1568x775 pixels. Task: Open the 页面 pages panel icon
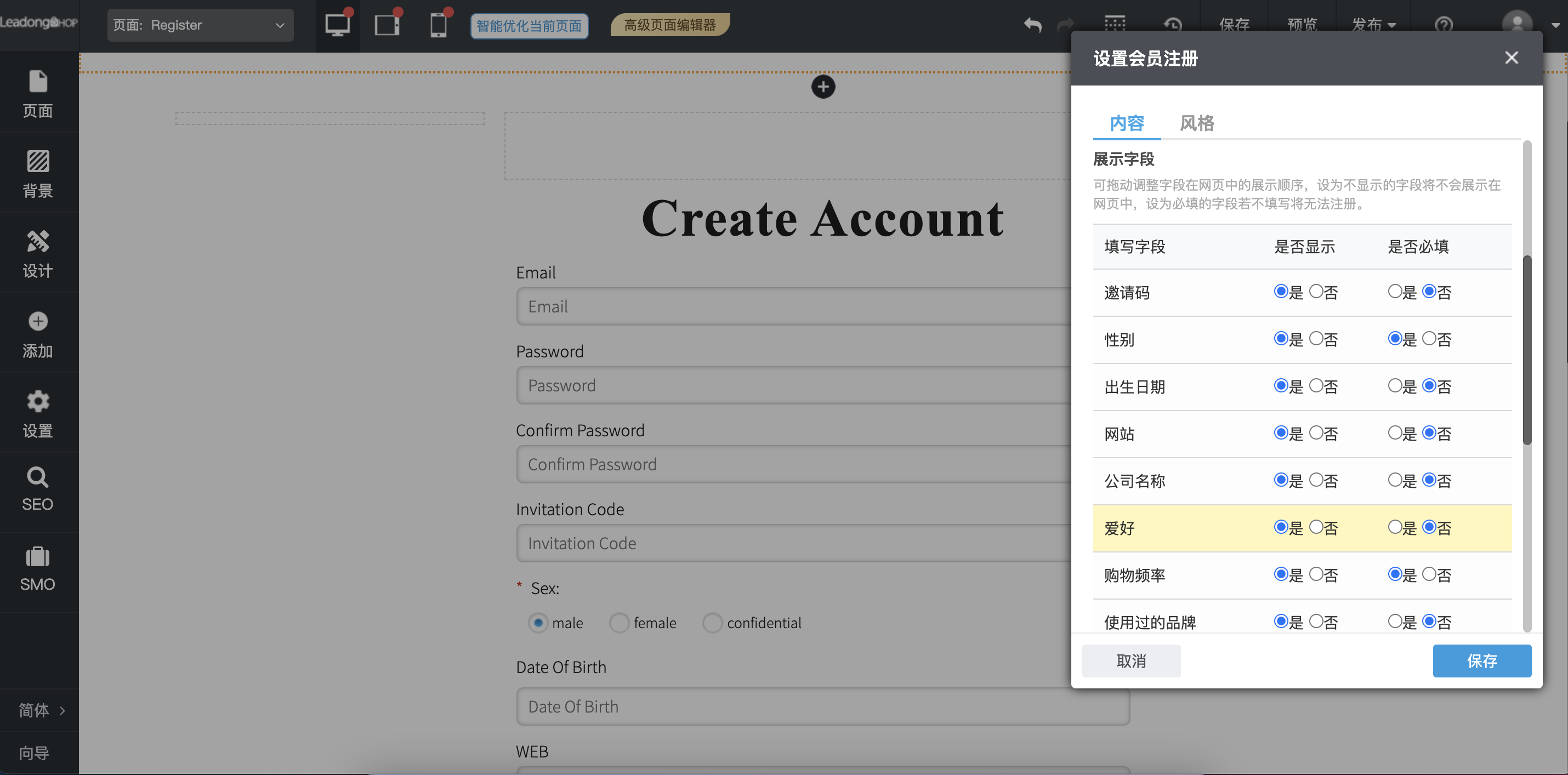pyautogui.click(x=38, y=82)
